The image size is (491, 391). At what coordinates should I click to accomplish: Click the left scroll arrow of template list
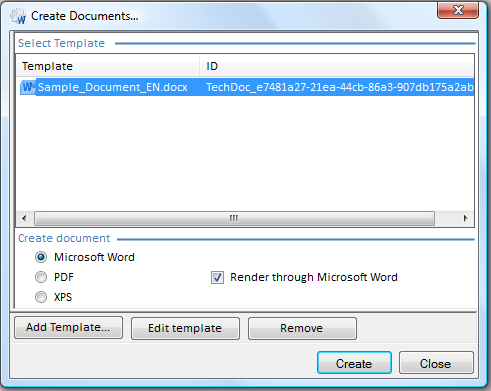click(x=24, y=219)
